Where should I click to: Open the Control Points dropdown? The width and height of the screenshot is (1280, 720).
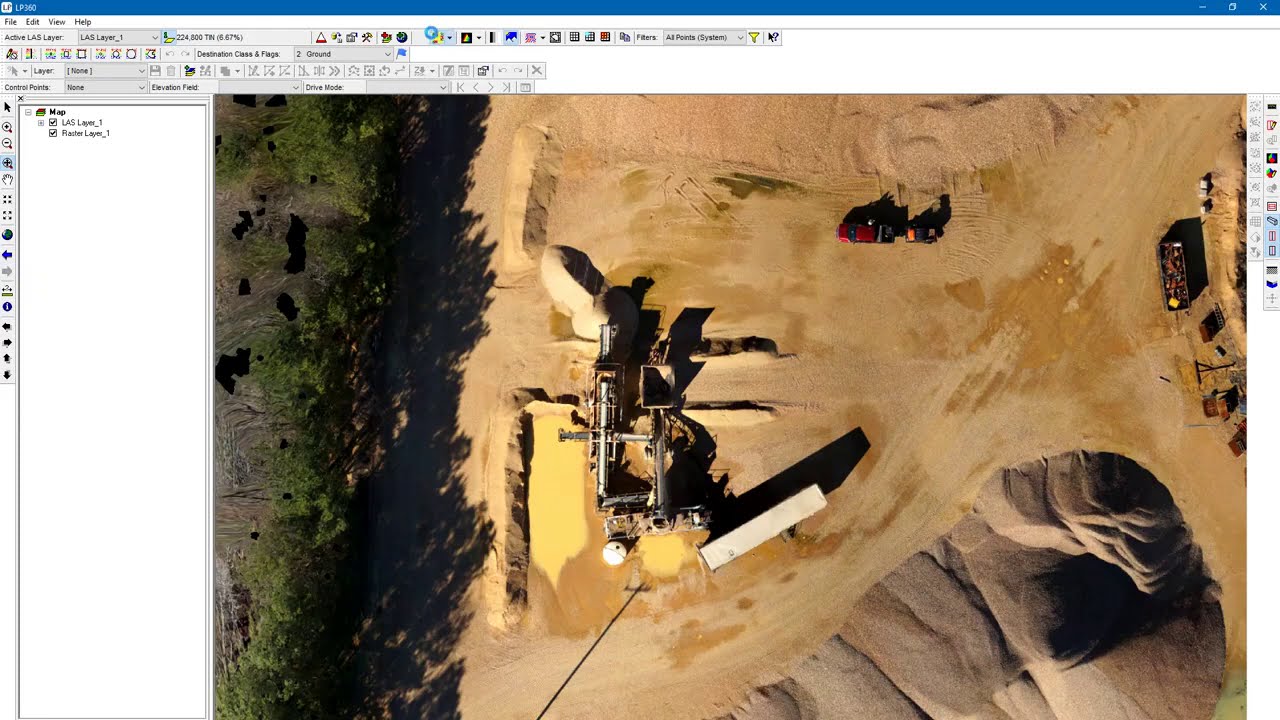[x=106, y=87]
